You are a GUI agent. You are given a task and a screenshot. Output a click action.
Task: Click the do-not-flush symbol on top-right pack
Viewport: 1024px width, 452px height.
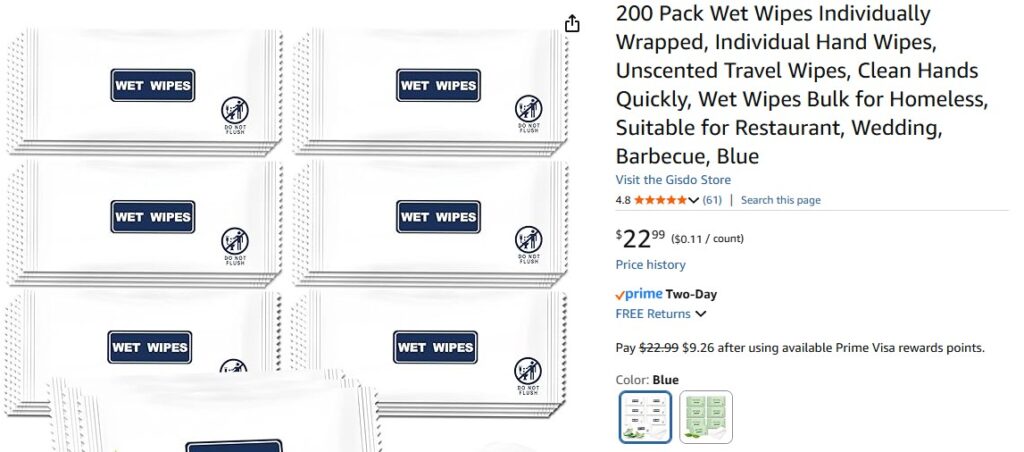pos(528,108)
